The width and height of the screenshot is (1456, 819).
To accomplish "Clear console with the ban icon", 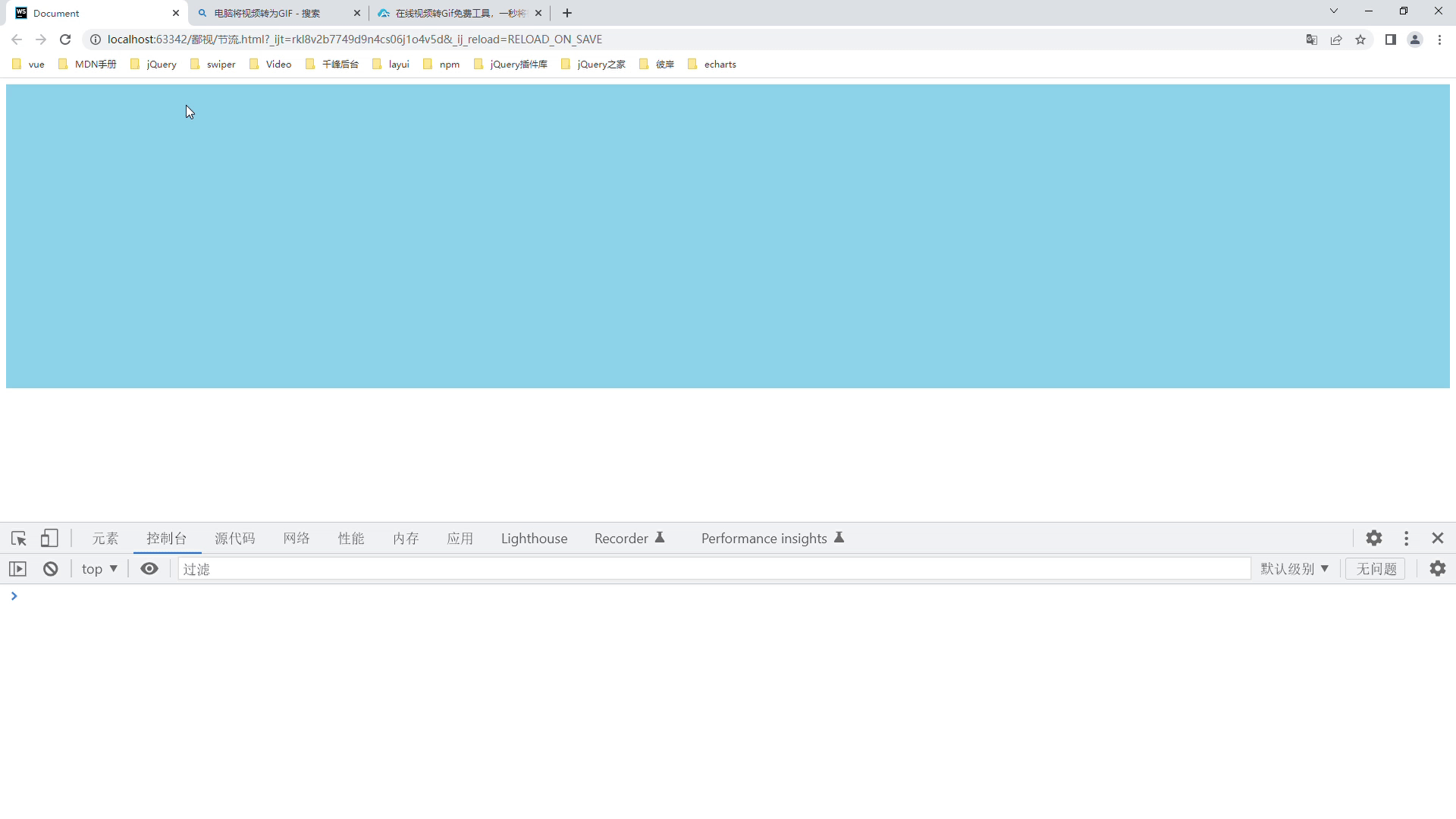I will (x=51, y=569).
